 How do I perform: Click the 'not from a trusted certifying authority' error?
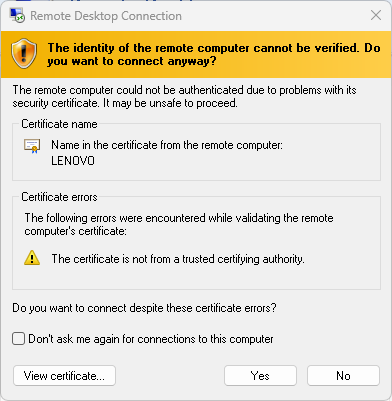[178, 259]
